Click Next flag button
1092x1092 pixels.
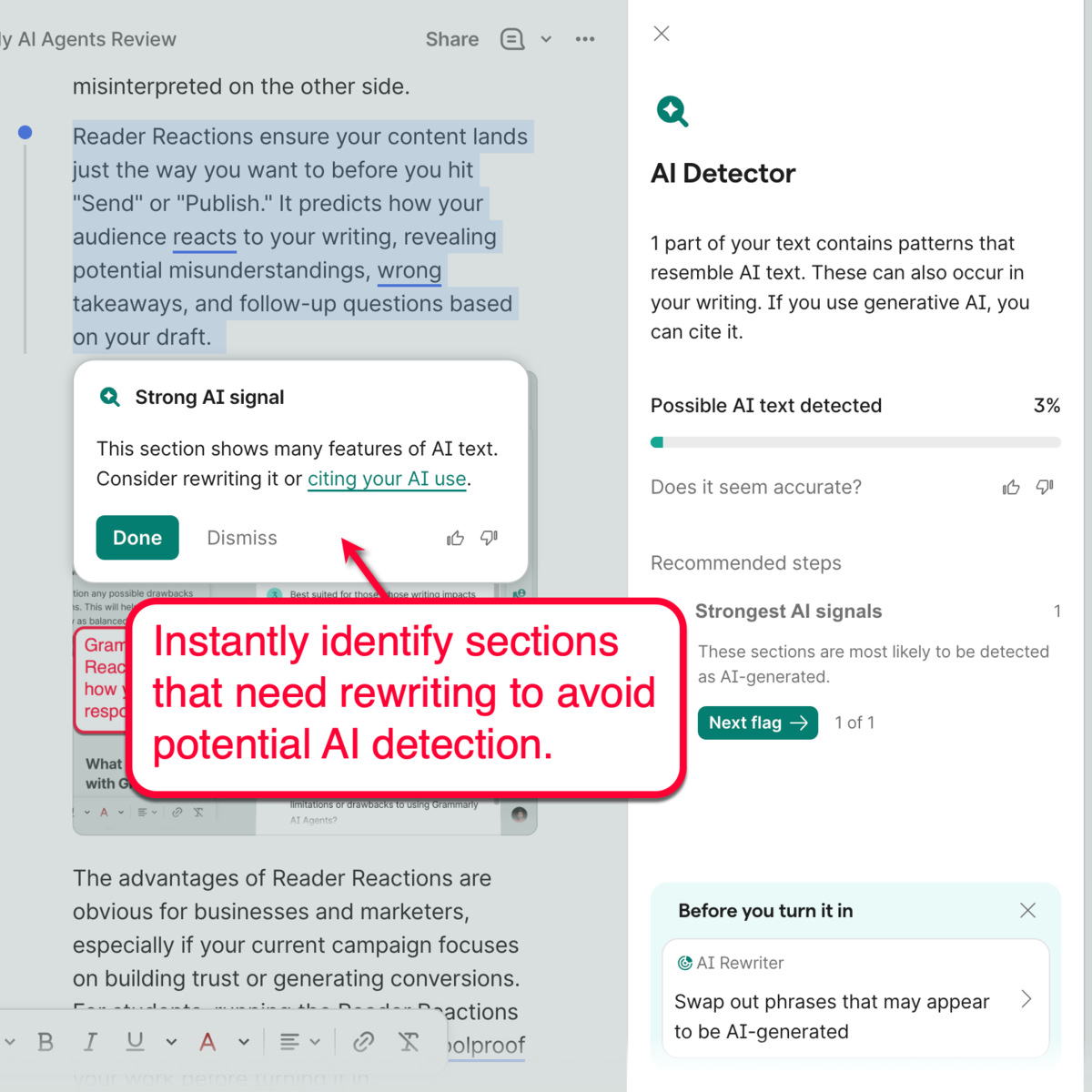(758, 723)
